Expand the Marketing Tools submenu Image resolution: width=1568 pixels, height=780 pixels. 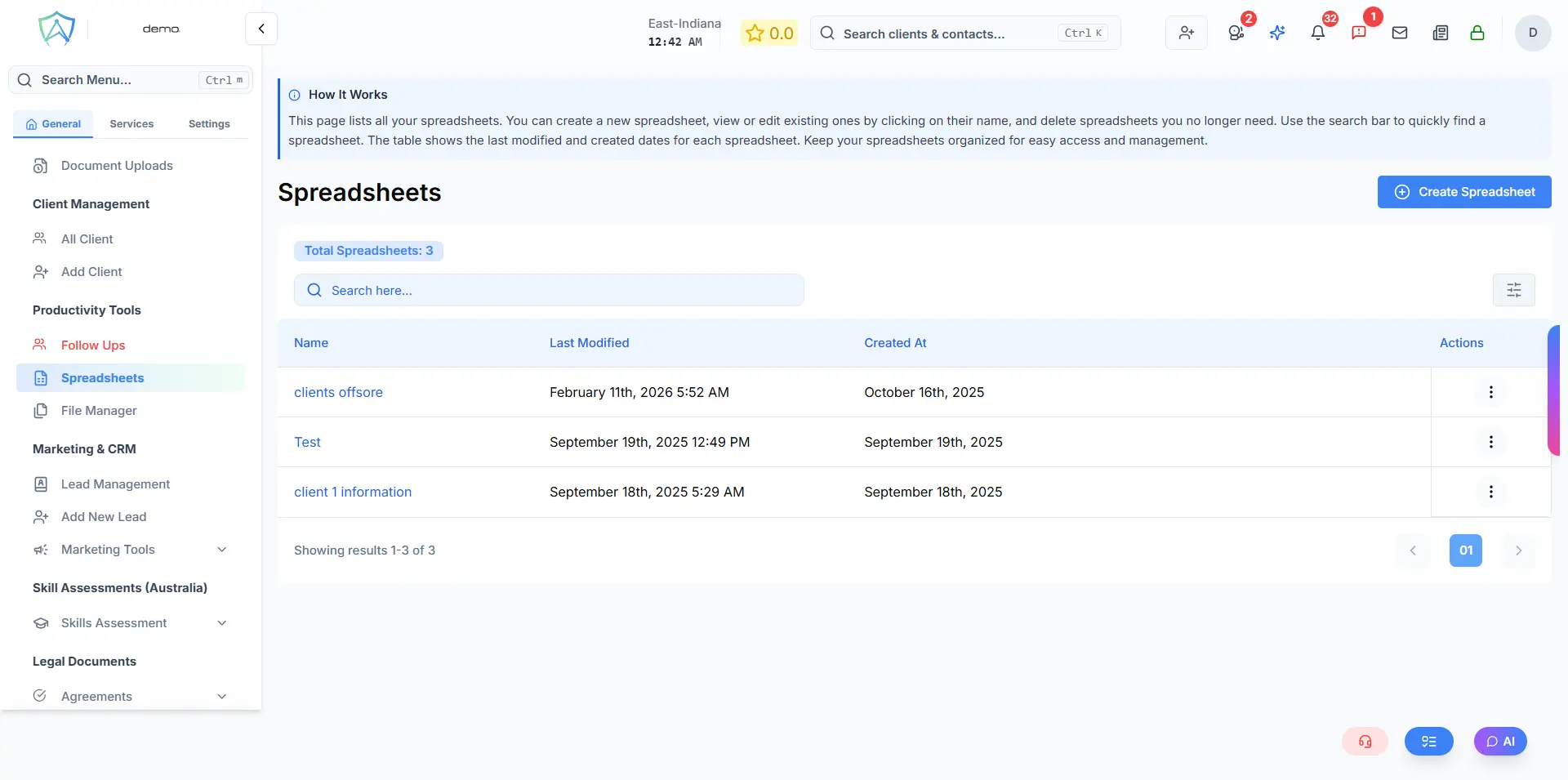221,550
